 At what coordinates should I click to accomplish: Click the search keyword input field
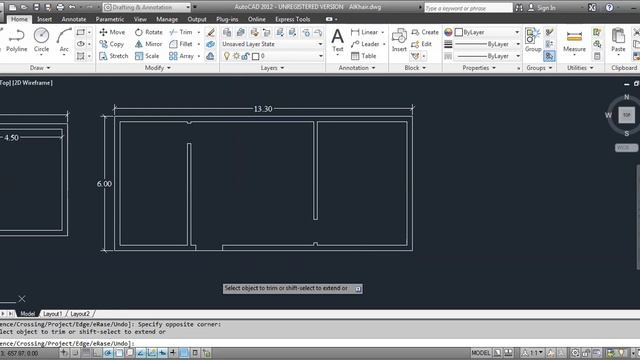[468, 8]
